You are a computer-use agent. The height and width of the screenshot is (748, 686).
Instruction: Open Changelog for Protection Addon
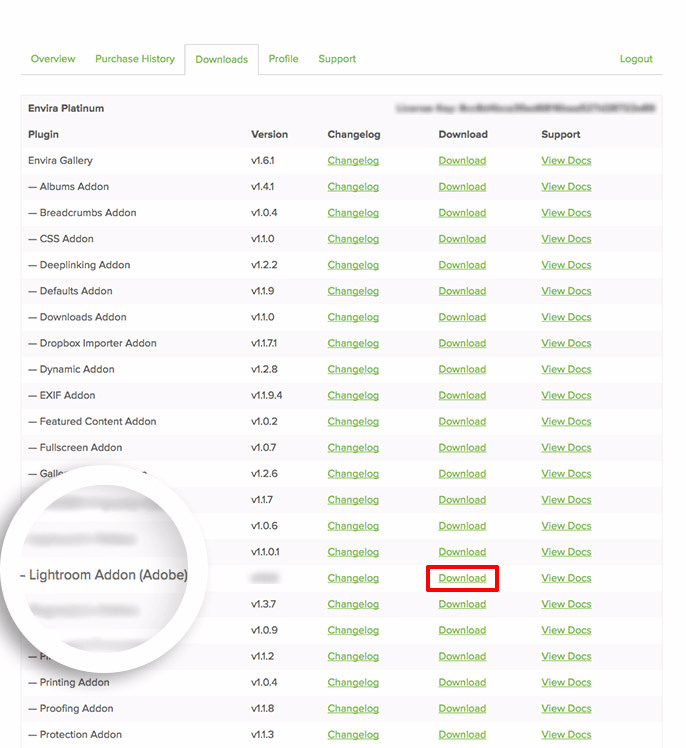coord(353,735)
